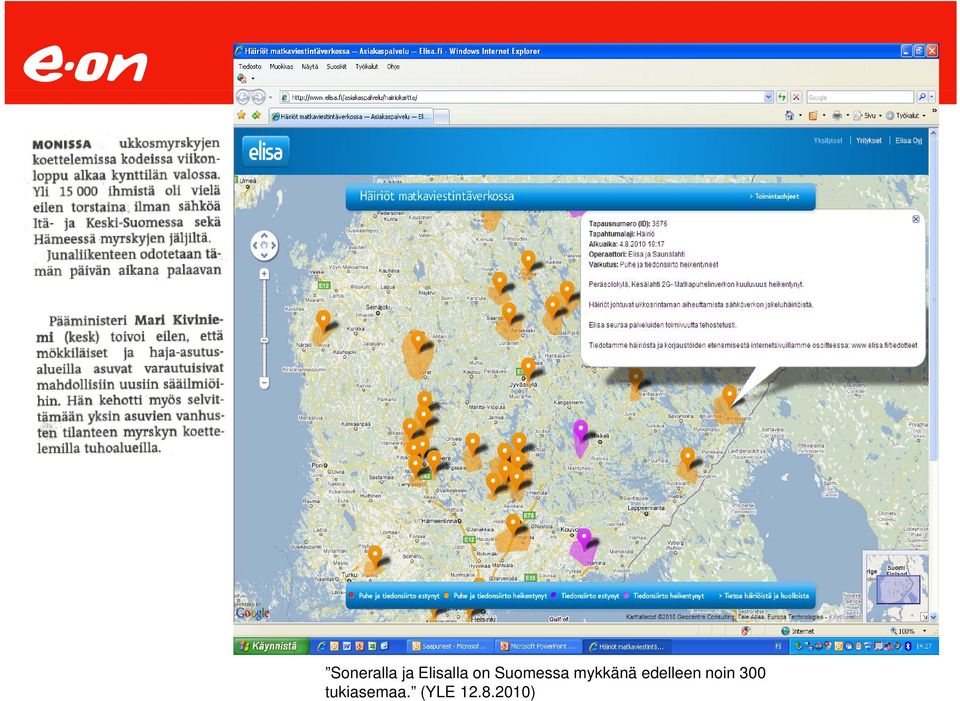
Task: Open the Suosikit menu
Action: pyautogui.click(x=337, y=67)
